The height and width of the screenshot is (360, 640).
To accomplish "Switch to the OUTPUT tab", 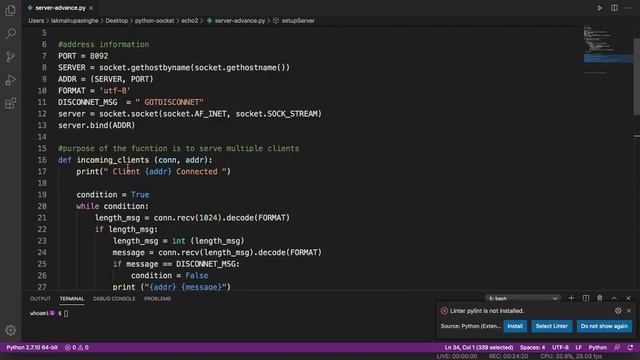I will pyautogui.click(x=40, y=299).
